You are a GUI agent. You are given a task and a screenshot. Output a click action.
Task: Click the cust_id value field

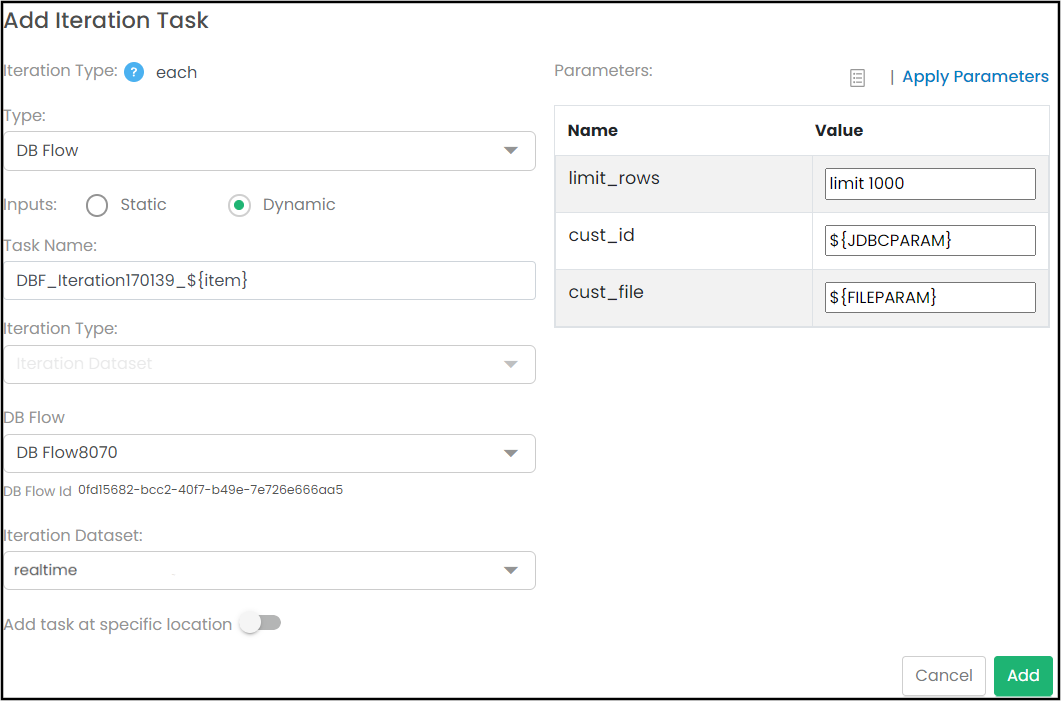(930, 240)
